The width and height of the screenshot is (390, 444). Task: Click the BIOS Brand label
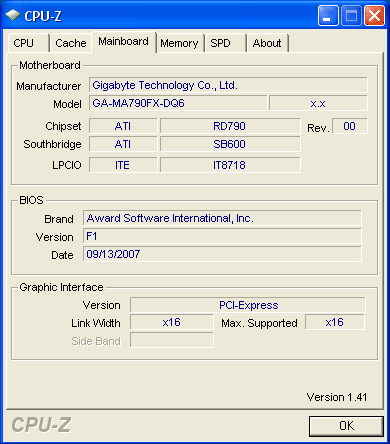point(59,219)
